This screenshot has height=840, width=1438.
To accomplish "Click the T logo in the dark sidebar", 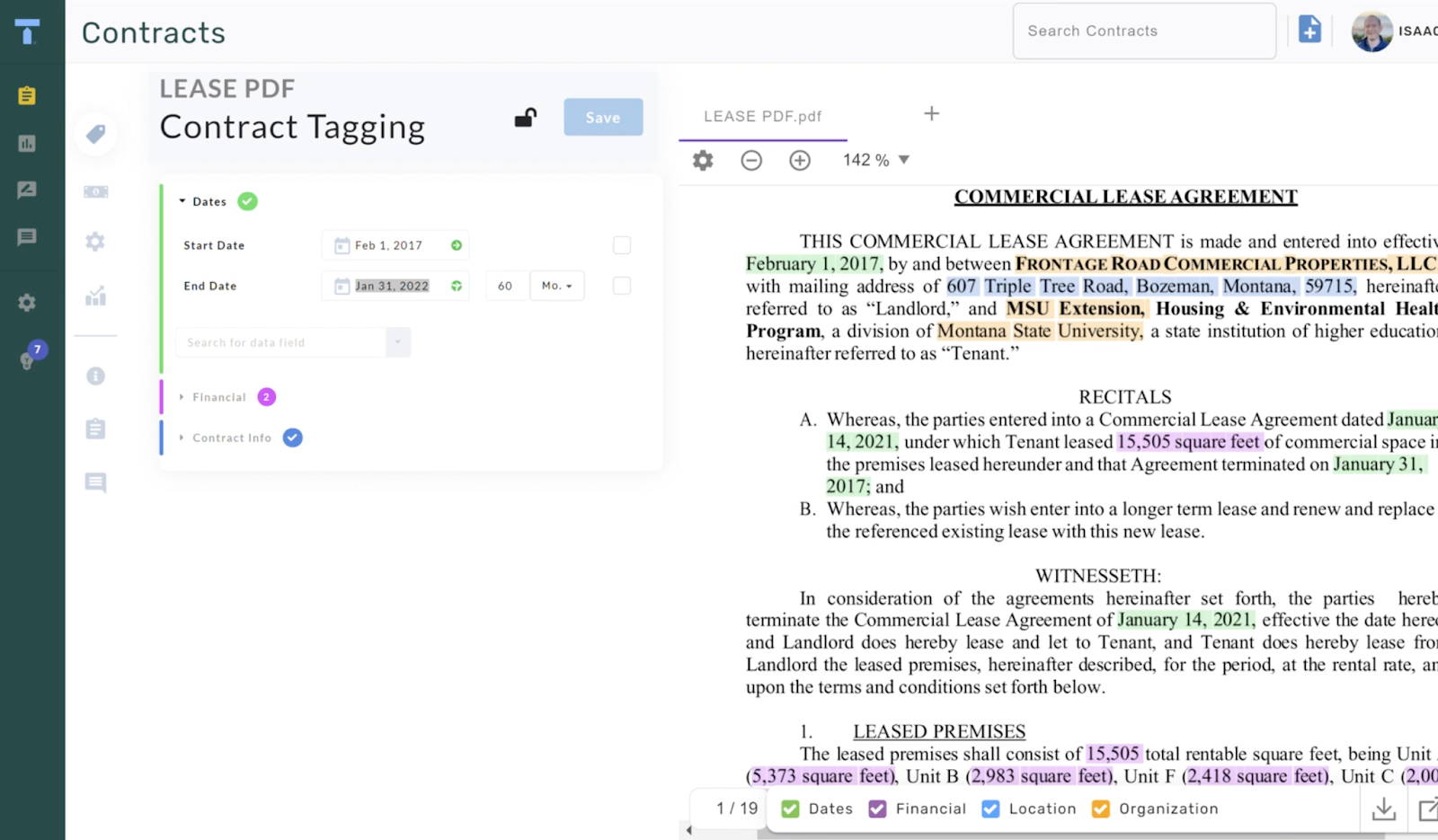I will click(27, 31).
